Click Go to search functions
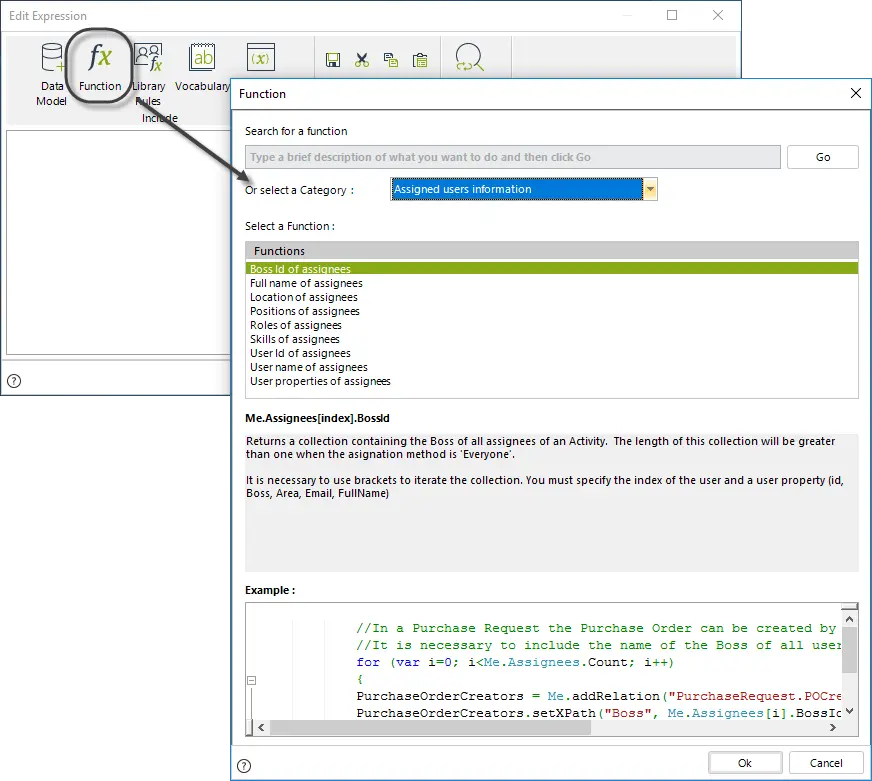Image resolution: width=872 pixels, height=781 pixels. coord(823,157)
